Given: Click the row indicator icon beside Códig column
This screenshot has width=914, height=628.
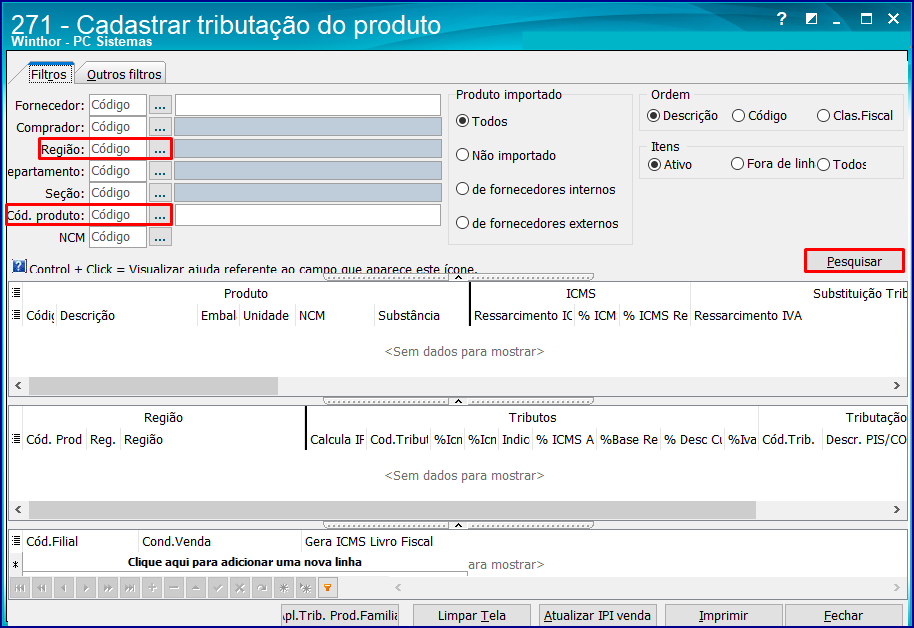Looking at the screenshot, I should tap(16, 315).
